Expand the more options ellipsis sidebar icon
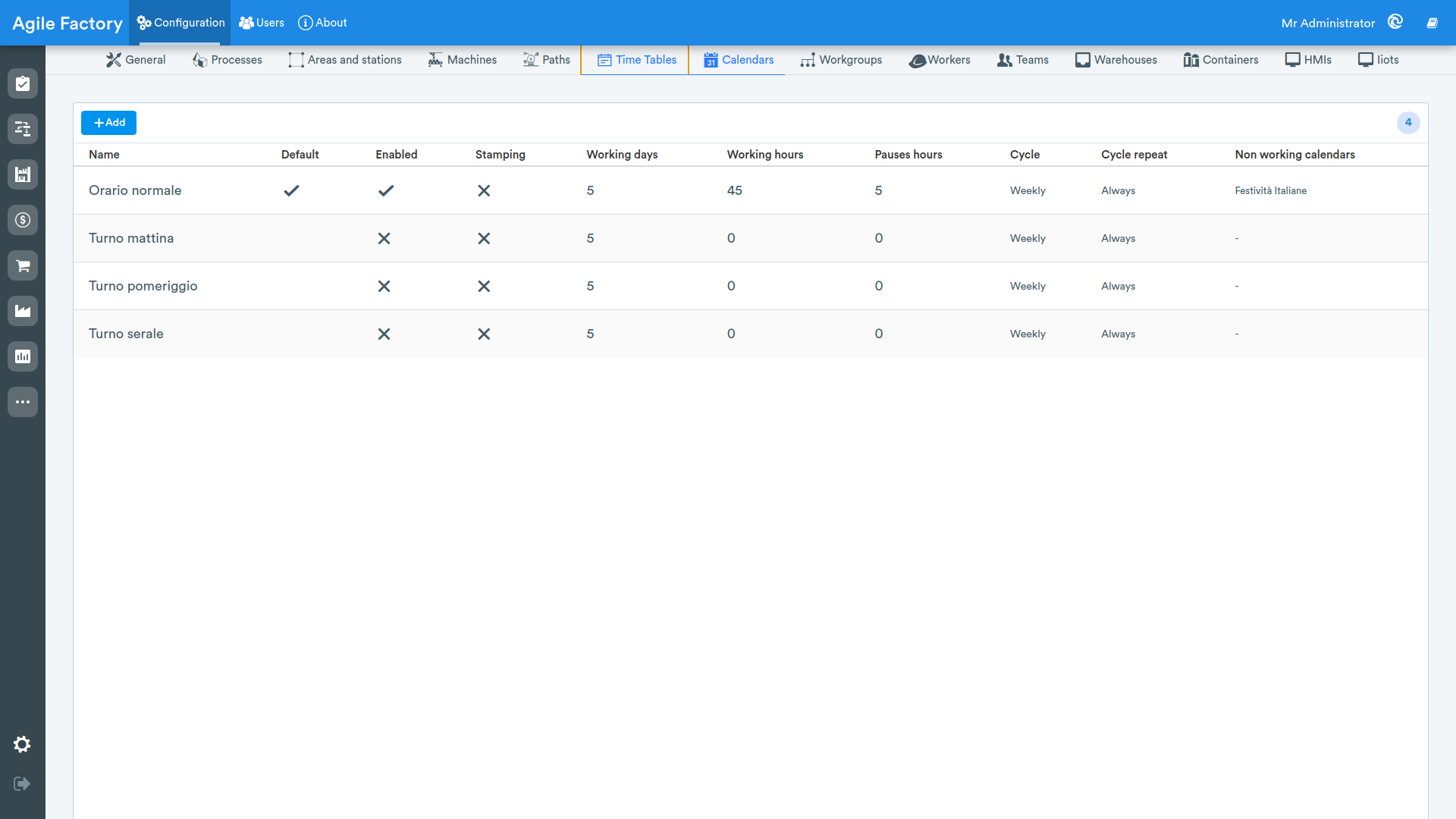Viewport: 1456px width, 819px height. click(x=23, y=402)
